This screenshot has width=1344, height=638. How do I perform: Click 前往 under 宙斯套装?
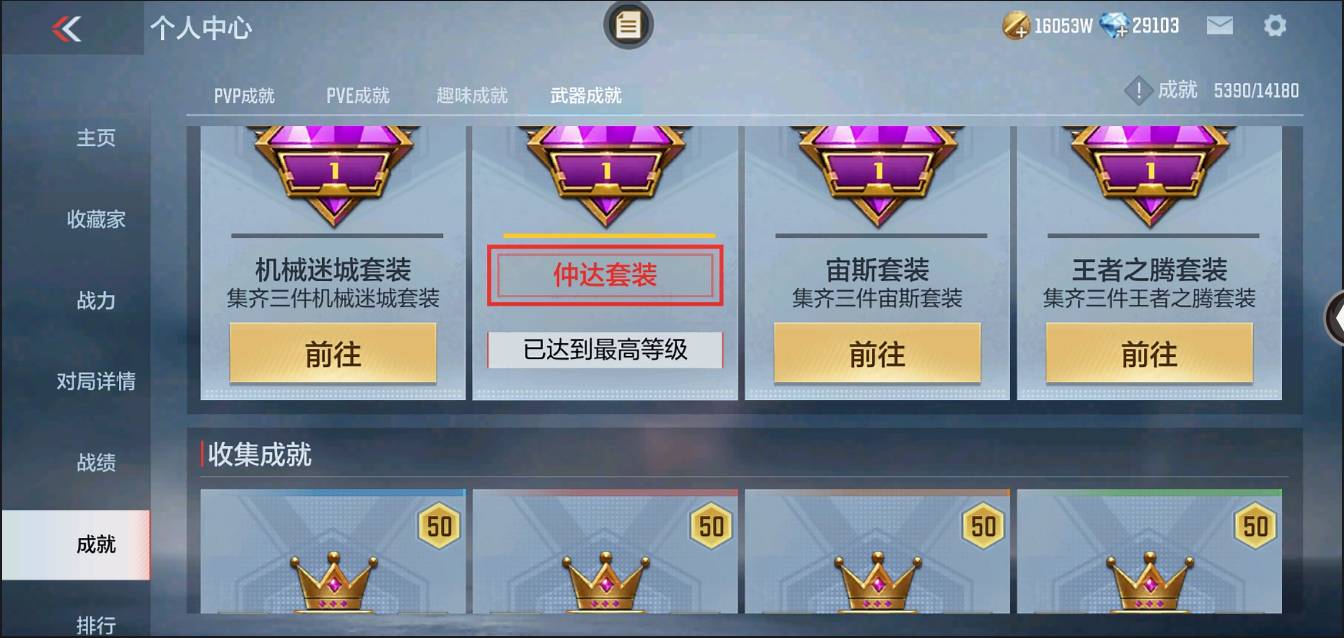point(877,353)
